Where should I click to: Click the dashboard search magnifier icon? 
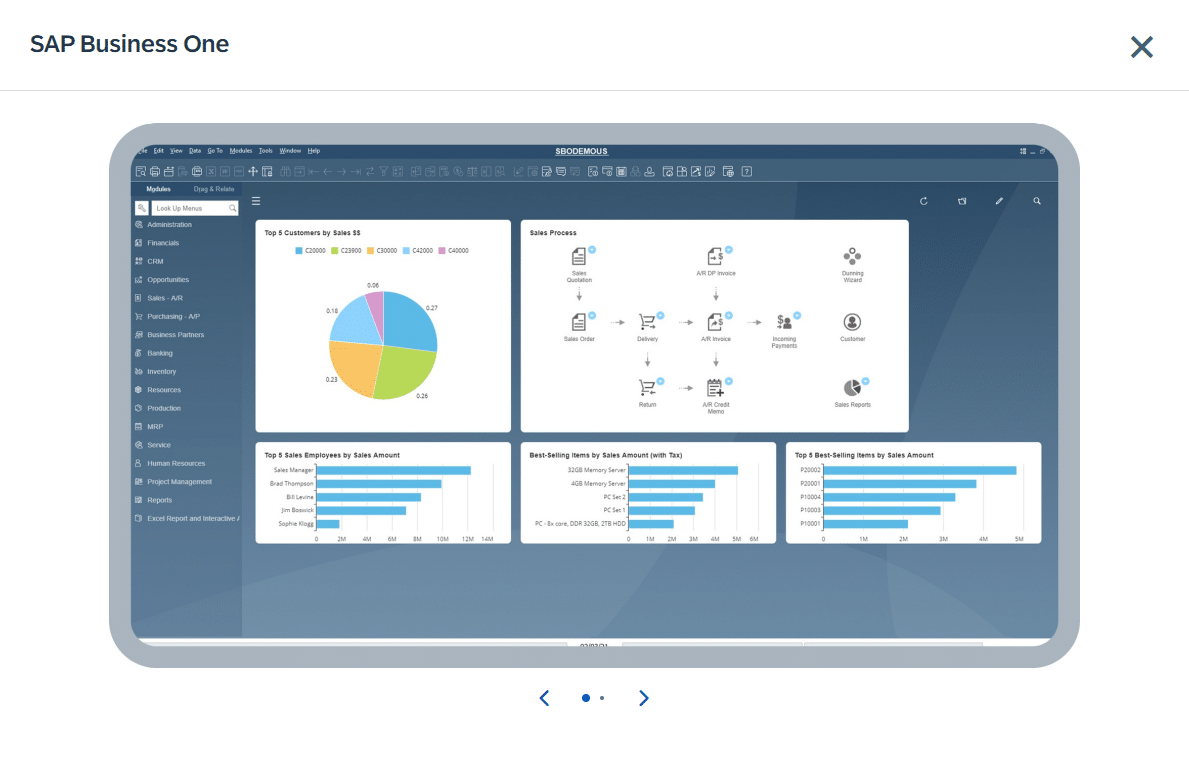pos(1037,201)
